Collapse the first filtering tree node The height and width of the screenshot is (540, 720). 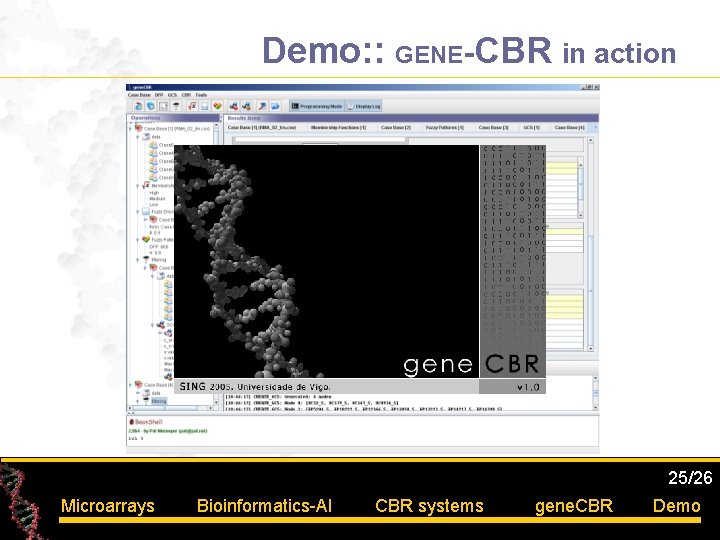(138, 260)
